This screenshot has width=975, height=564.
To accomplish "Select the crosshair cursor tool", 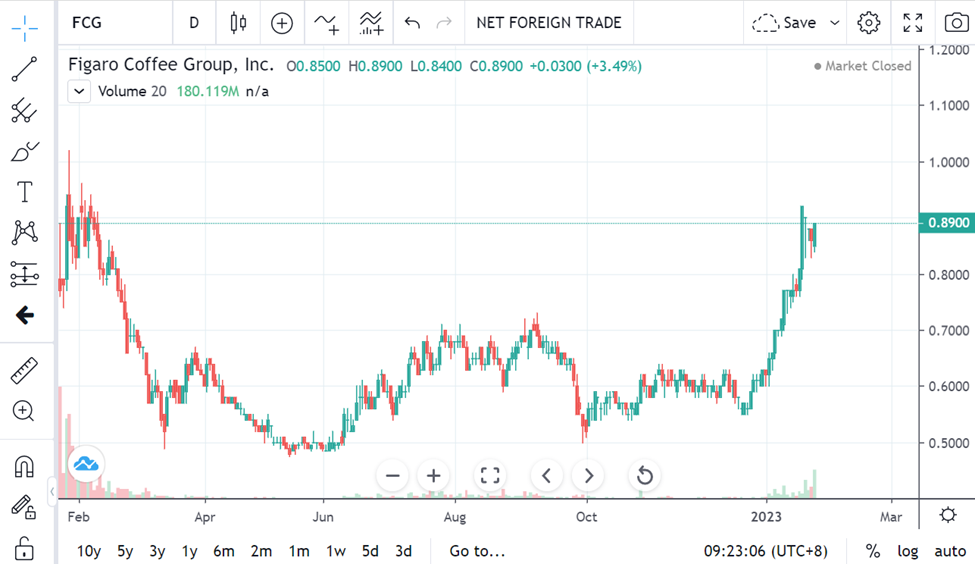I will coord(24,29).
